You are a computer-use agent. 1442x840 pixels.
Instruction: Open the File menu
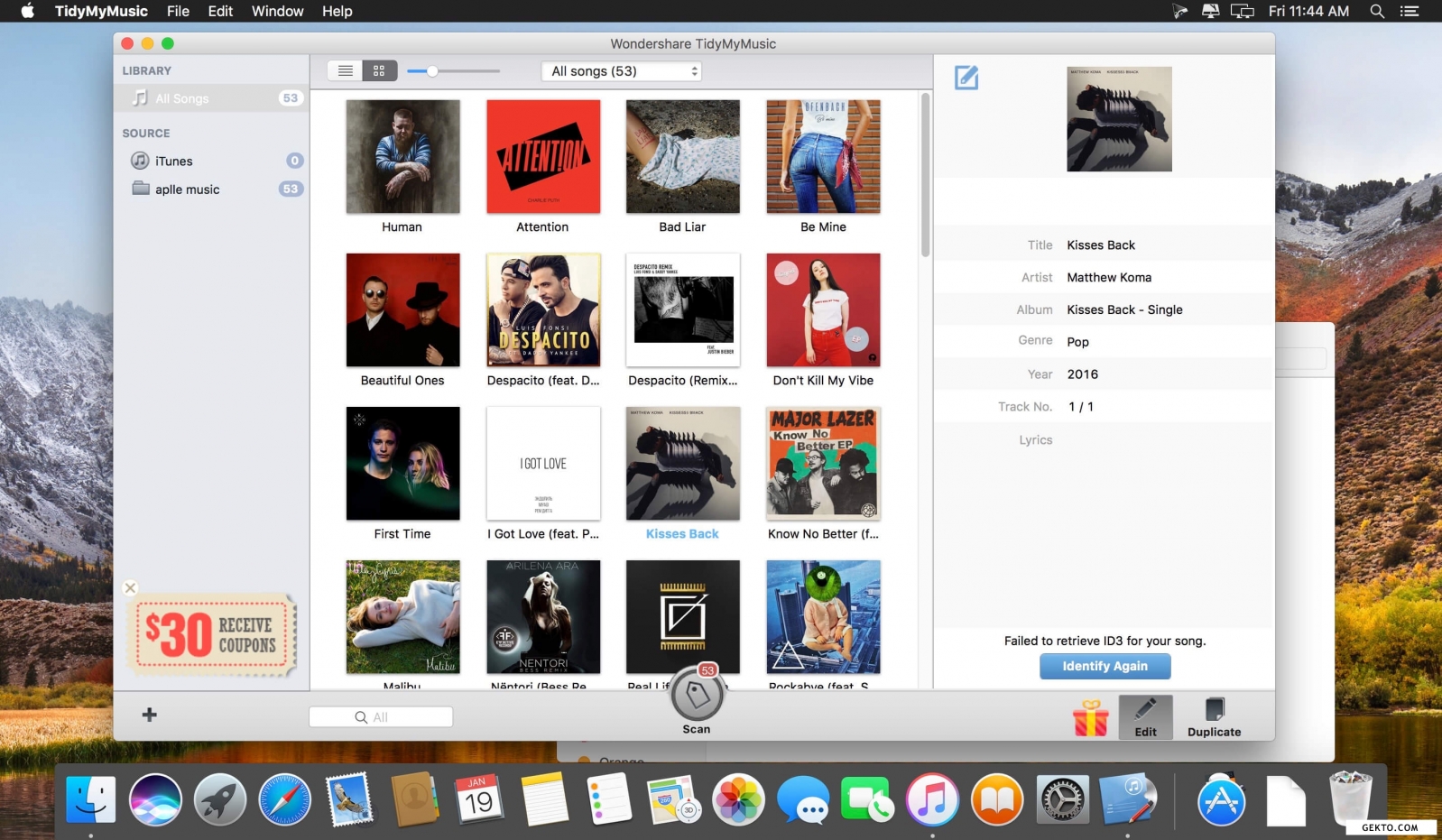coord(178,11)
